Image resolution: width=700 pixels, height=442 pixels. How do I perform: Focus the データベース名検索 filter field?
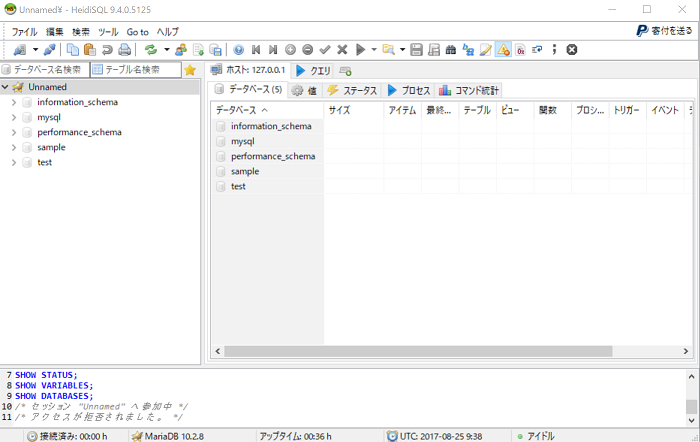45,70
